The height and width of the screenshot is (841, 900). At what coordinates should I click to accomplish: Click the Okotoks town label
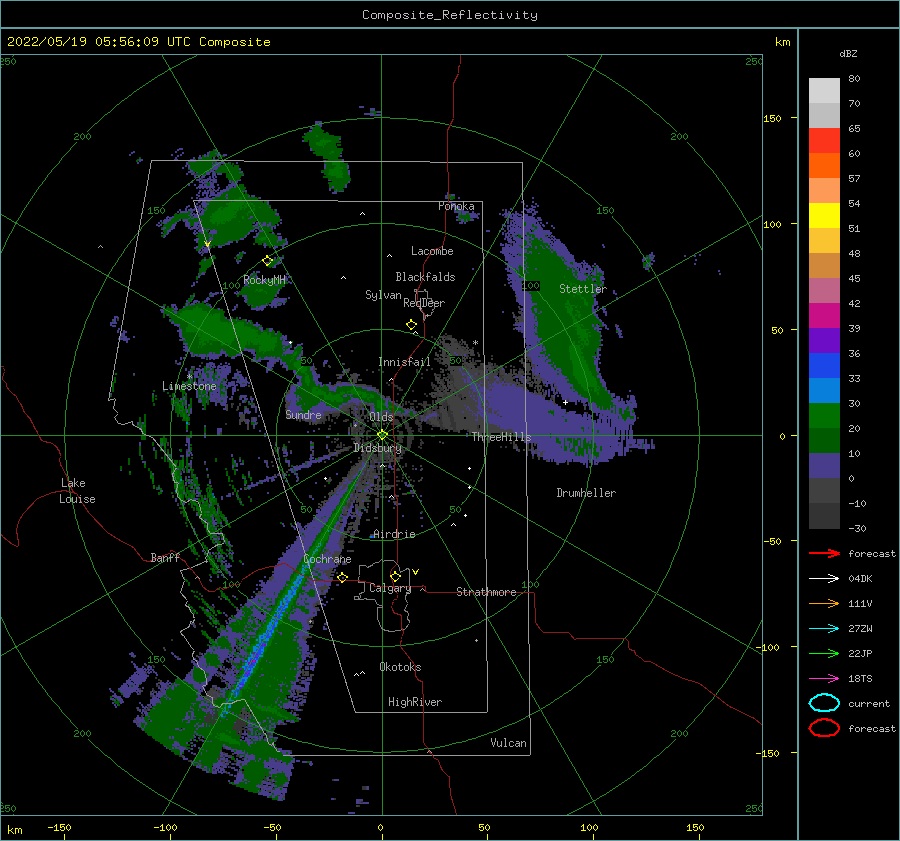400,667
